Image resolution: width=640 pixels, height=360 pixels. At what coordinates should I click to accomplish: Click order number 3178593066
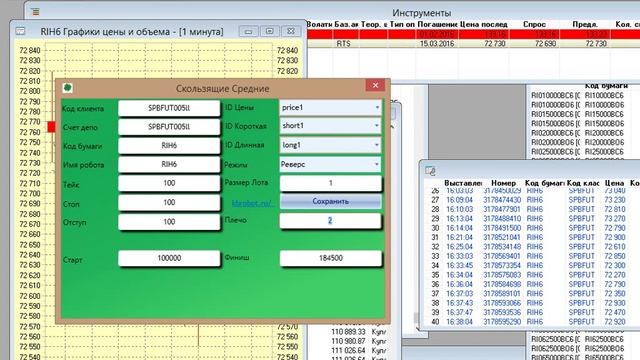[502, 303]
